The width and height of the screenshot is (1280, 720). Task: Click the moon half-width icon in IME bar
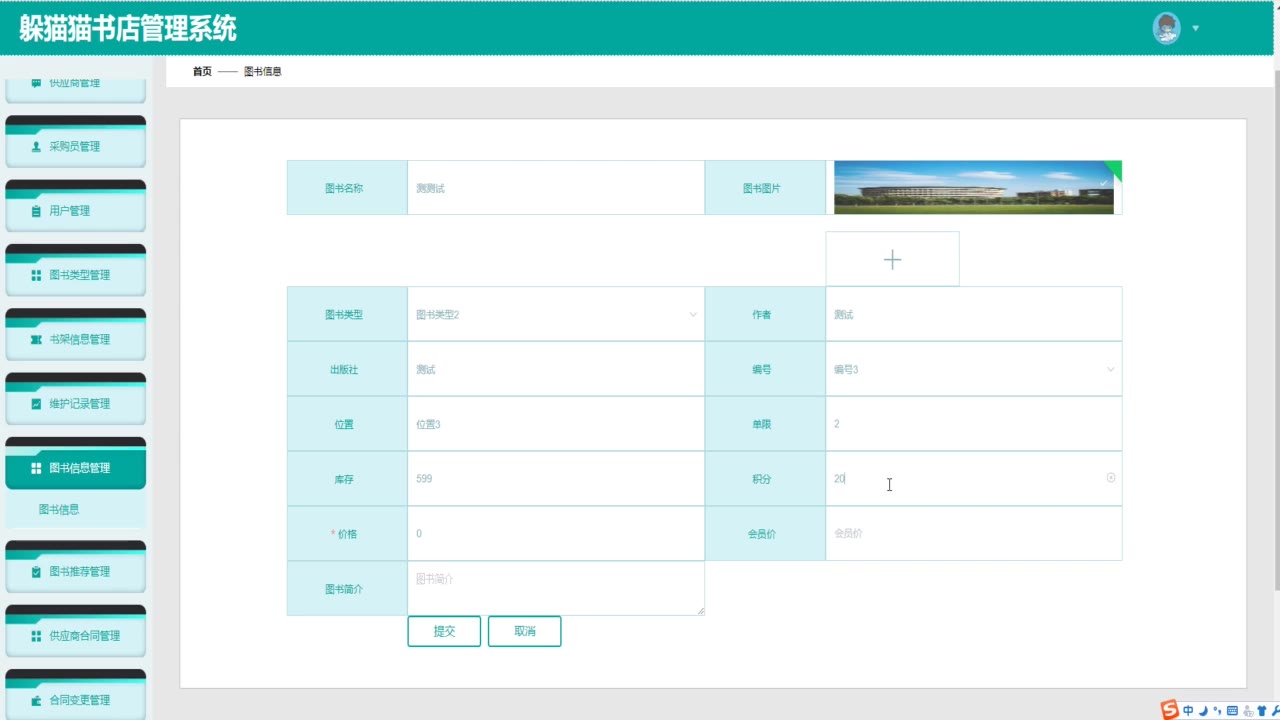tap(1203, 711)
